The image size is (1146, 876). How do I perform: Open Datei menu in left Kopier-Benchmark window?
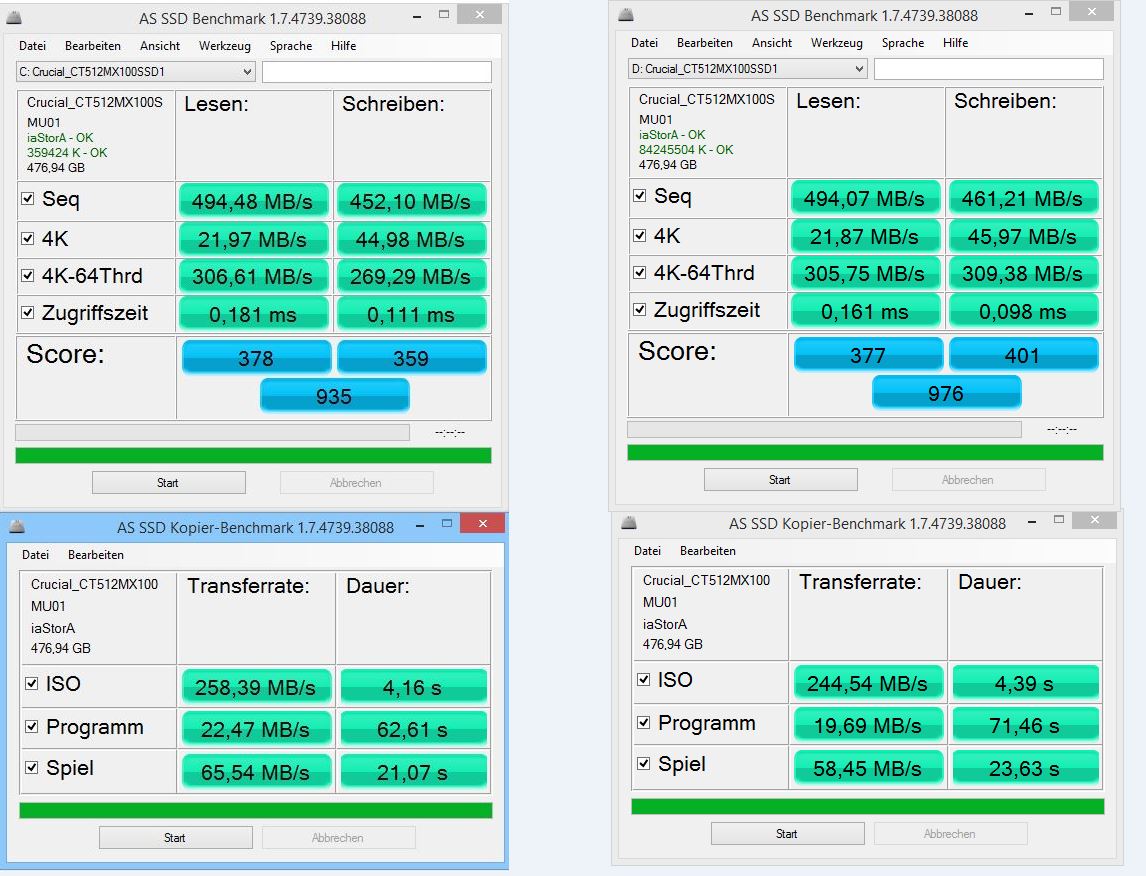click(x=35, y=555)
